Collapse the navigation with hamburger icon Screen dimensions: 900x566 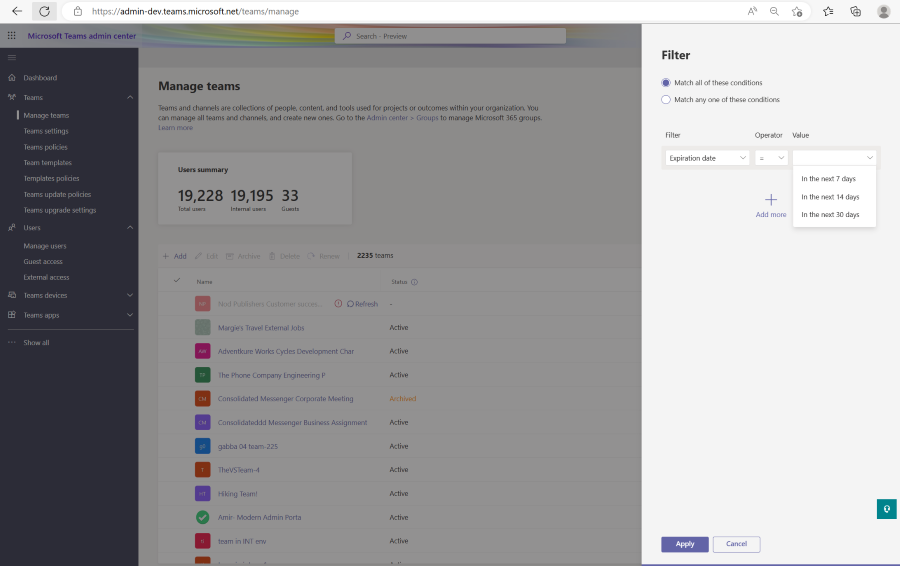pyautogui.click(x=11, y=57)
